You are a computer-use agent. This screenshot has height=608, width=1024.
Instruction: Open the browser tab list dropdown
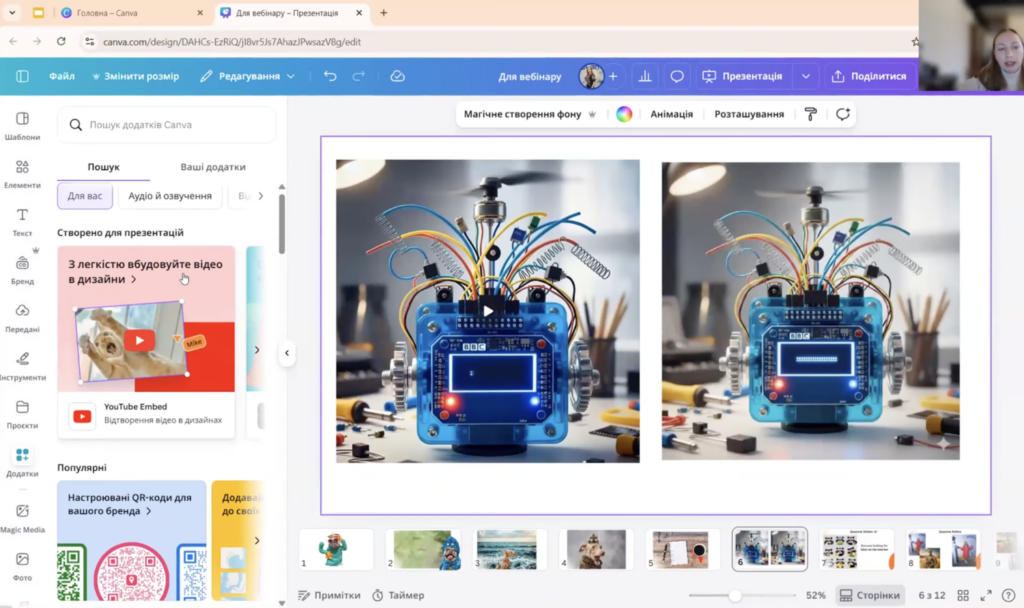pyautogui.click(x=12, y=12)
